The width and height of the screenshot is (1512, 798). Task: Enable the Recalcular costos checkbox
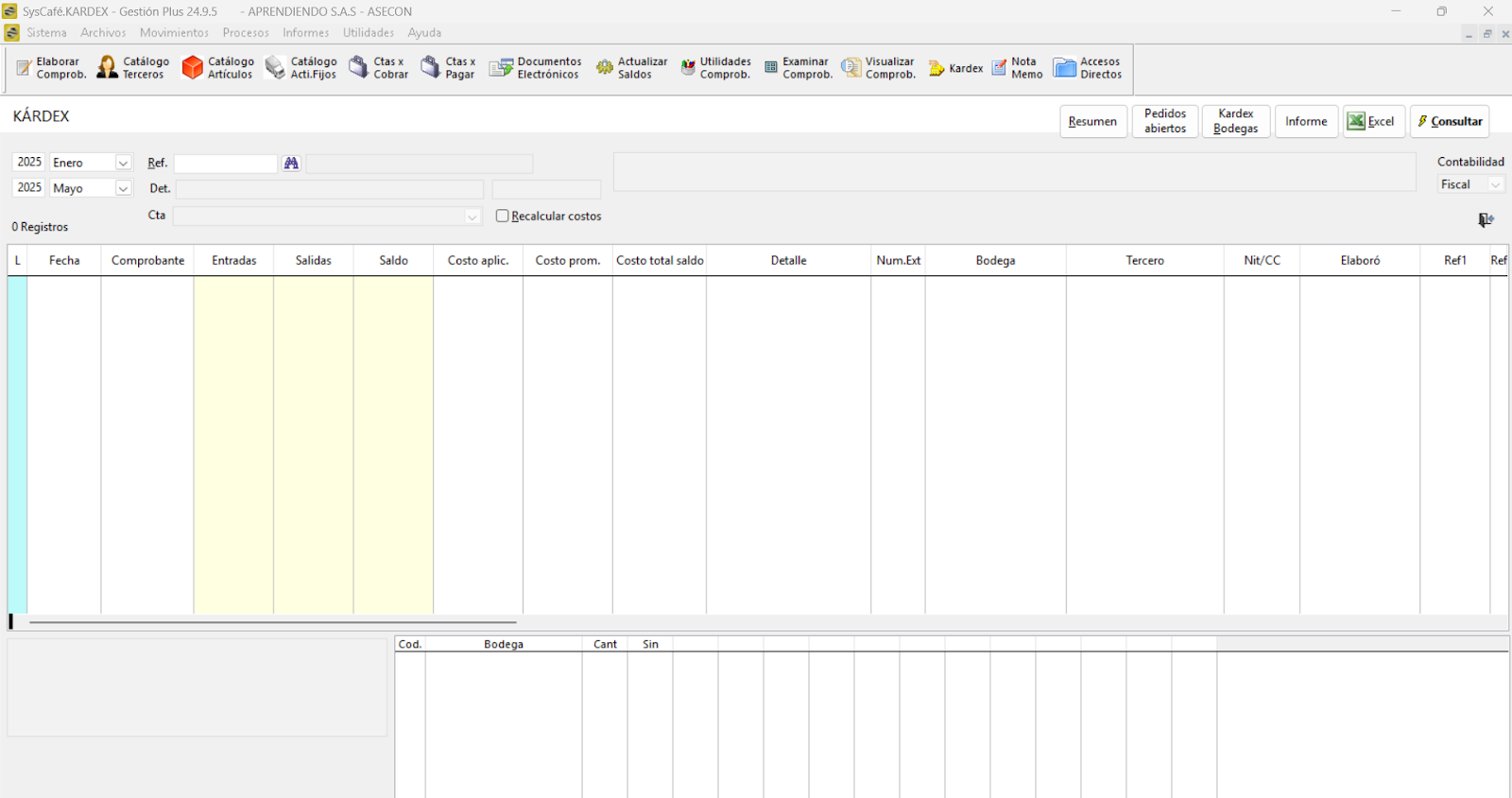[x=503, y=217]
